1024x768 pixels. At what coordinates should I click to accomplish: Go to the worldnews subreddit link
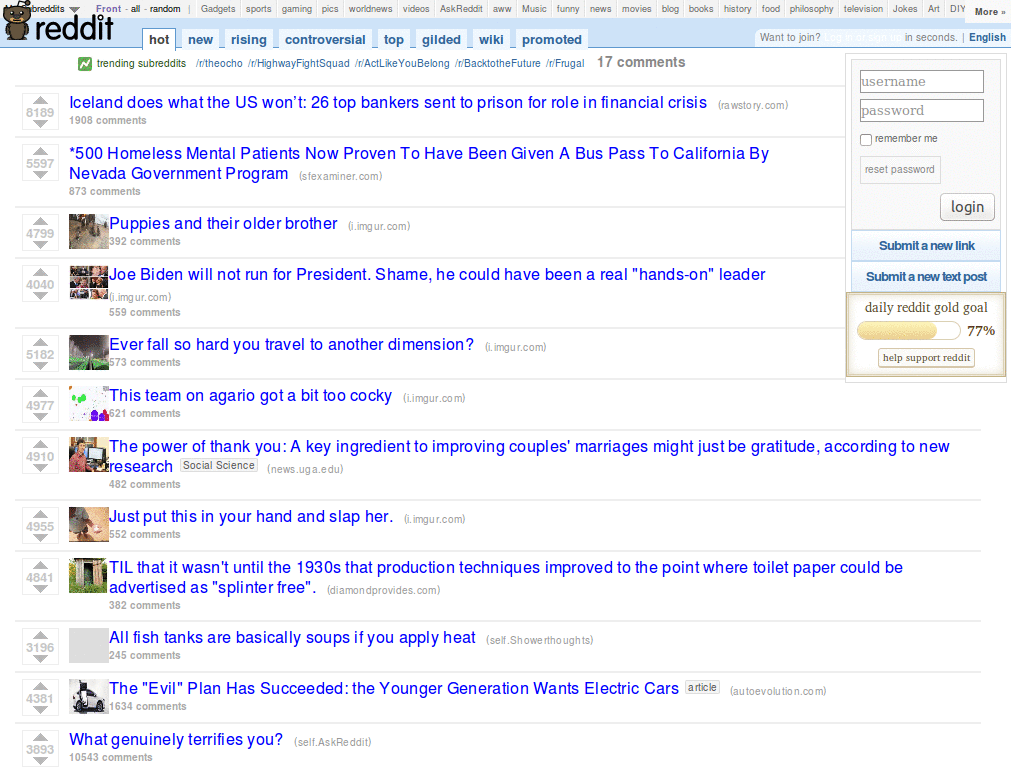pos(370,9)
